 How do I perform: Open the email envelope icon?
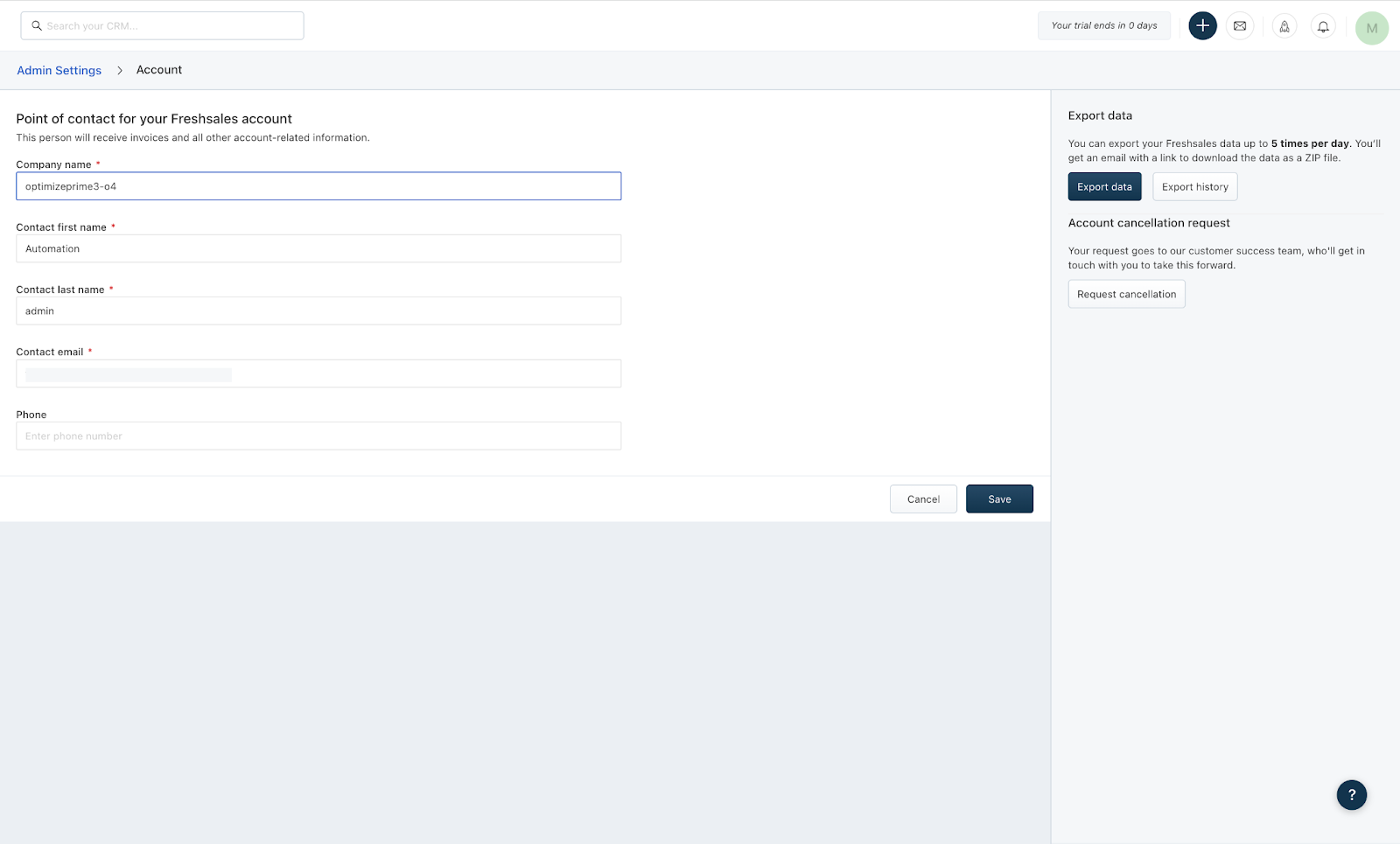pos(1240,26)
